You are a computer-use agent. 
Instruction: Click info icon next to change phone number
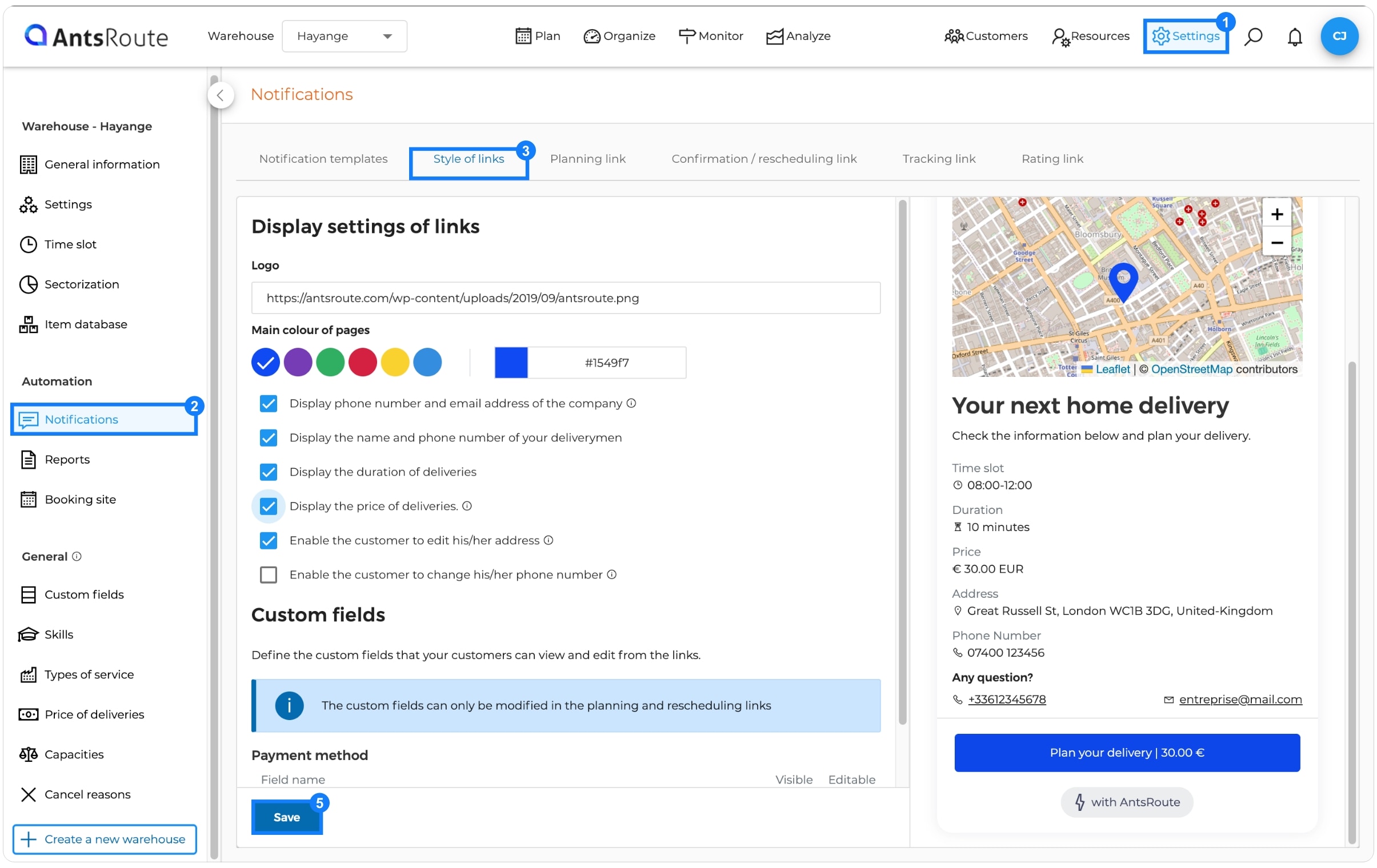(x=611, y=575)
